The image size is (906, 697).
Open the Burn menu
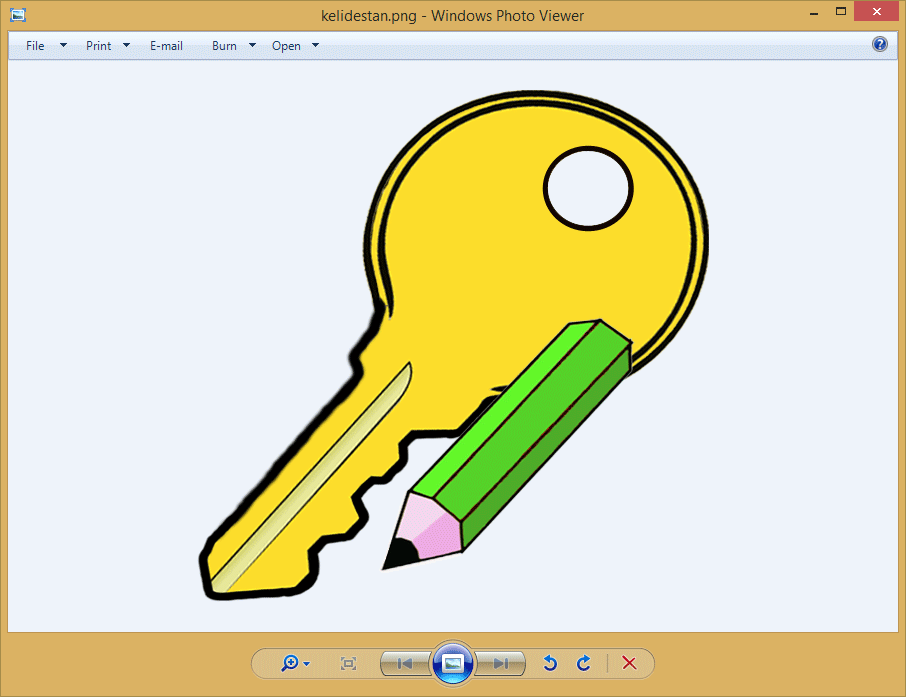(224, 46)
